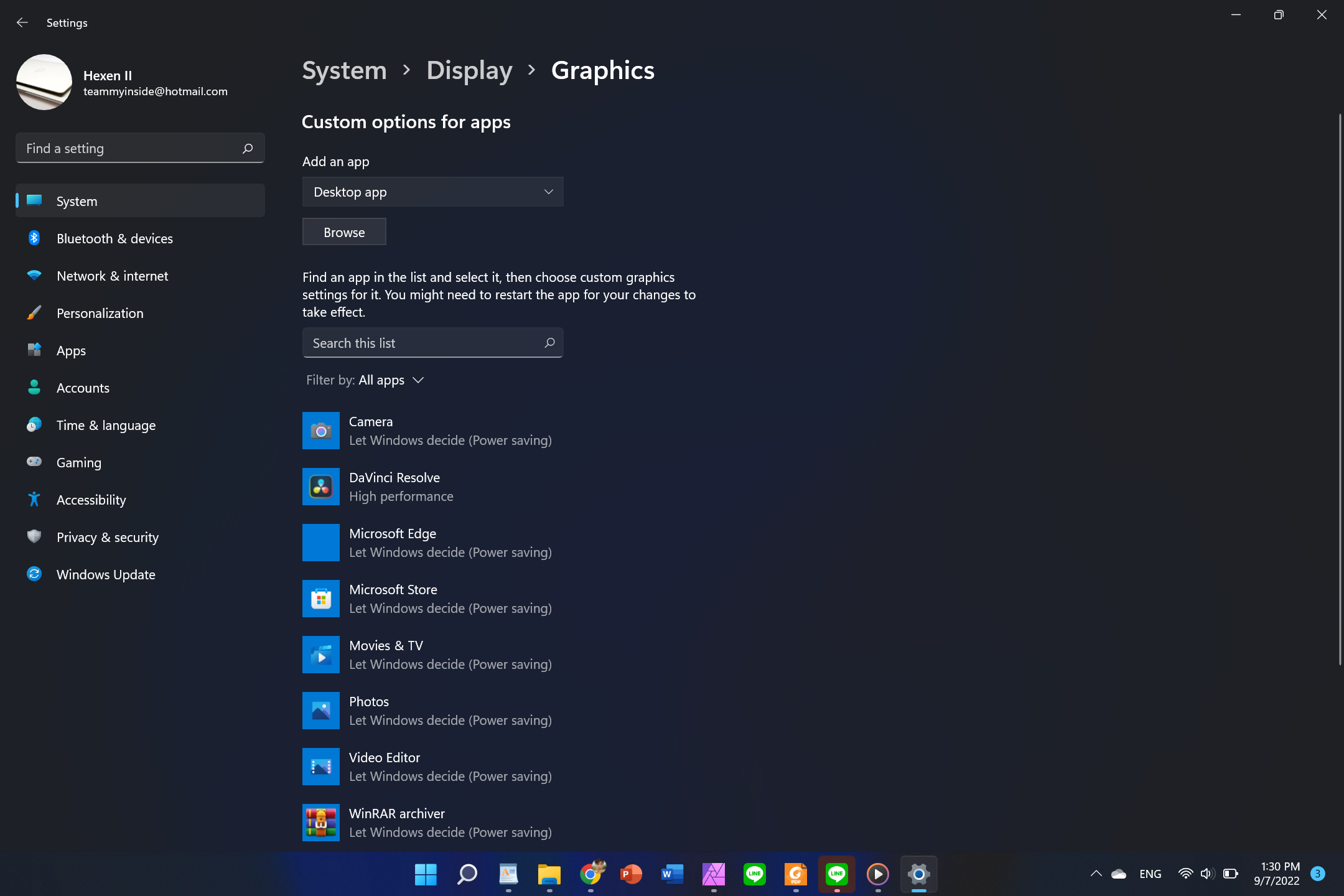Viewport: 1344px width, 896px height.
Task: Click the Microsoft Edge entry name
Action: [393, 533]
